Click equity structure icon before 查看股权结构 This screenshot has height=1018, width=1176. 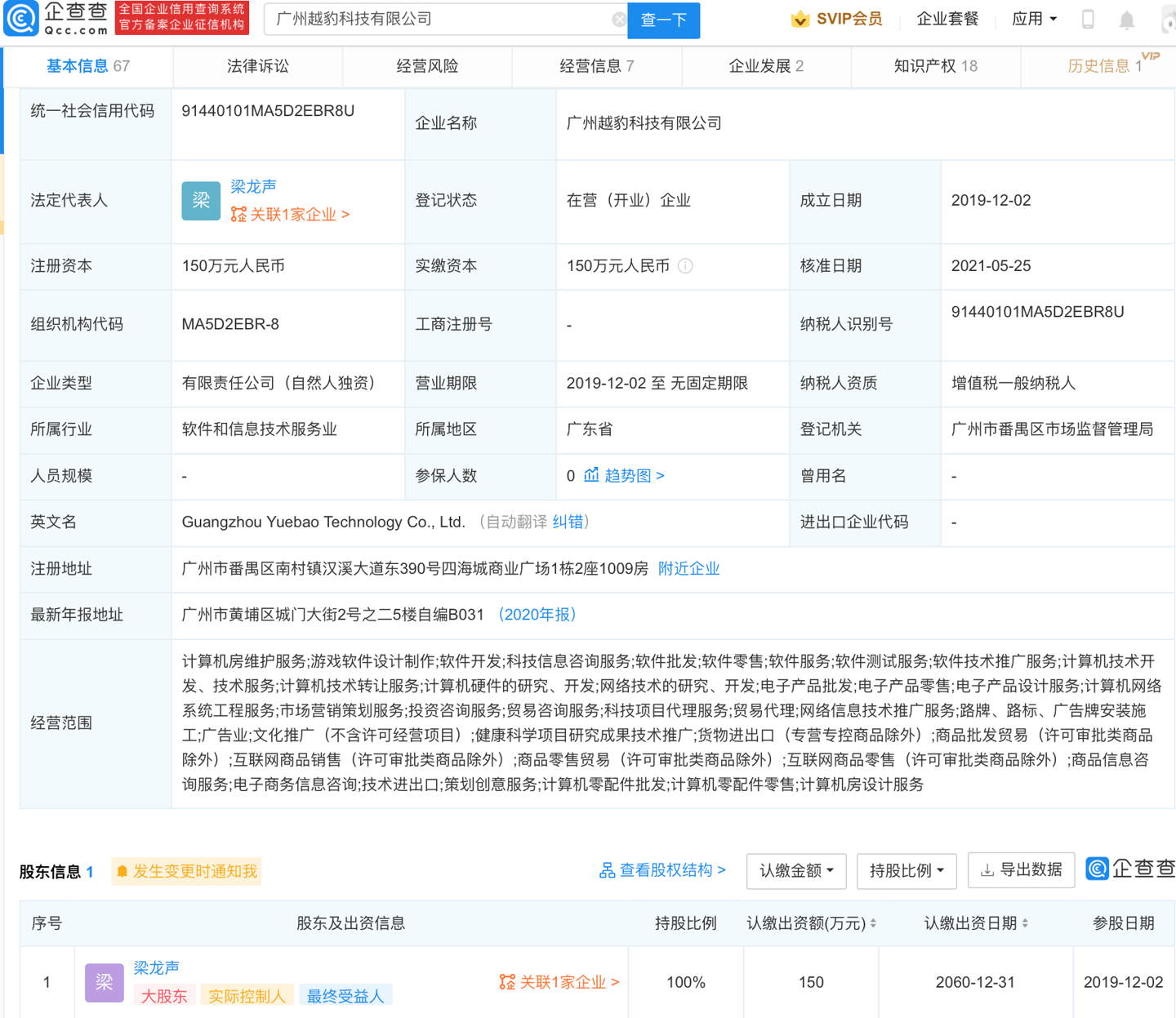606,870
